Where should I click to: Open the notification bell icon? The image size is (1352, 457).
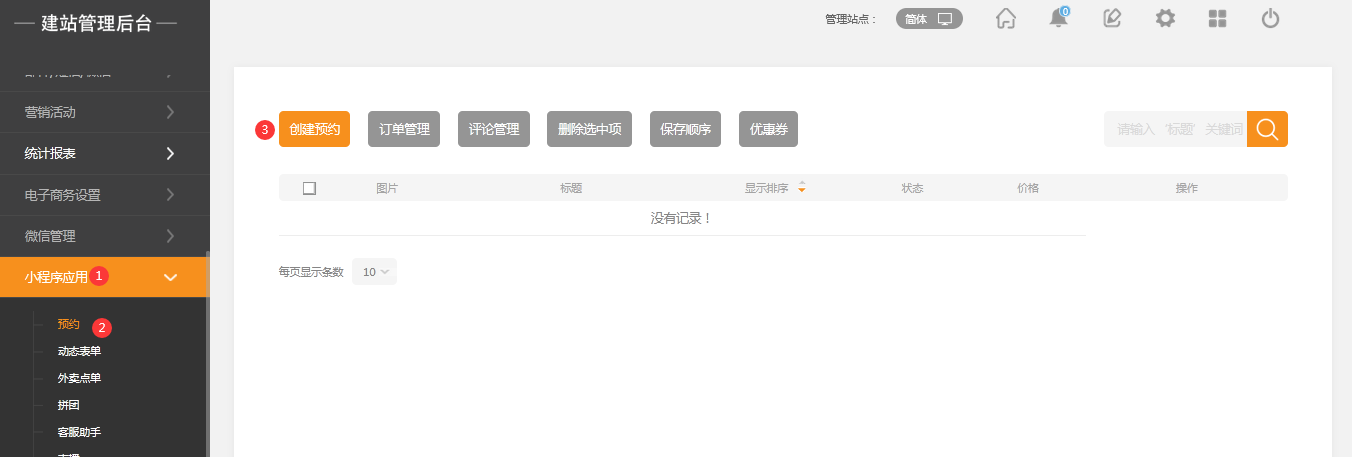click(x=1058, y=19)
